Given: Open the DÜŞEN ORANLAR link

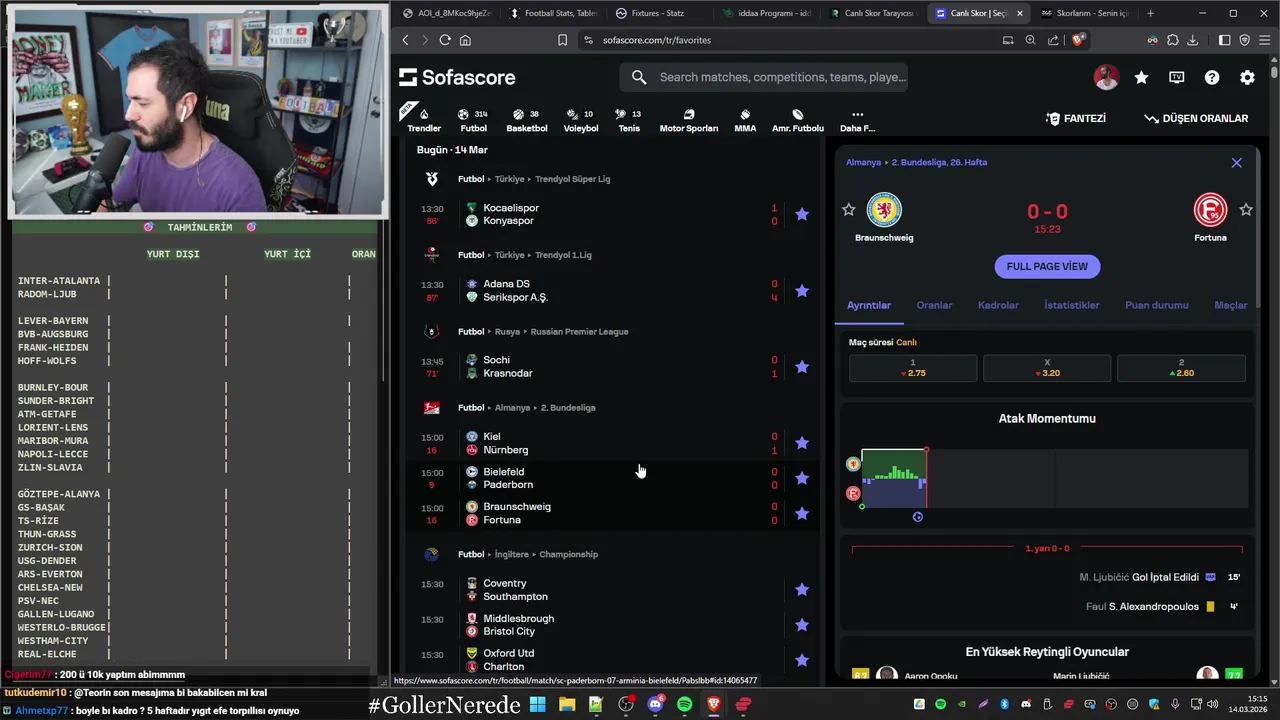Looking at the screenshot, I should coord(1196,118).
